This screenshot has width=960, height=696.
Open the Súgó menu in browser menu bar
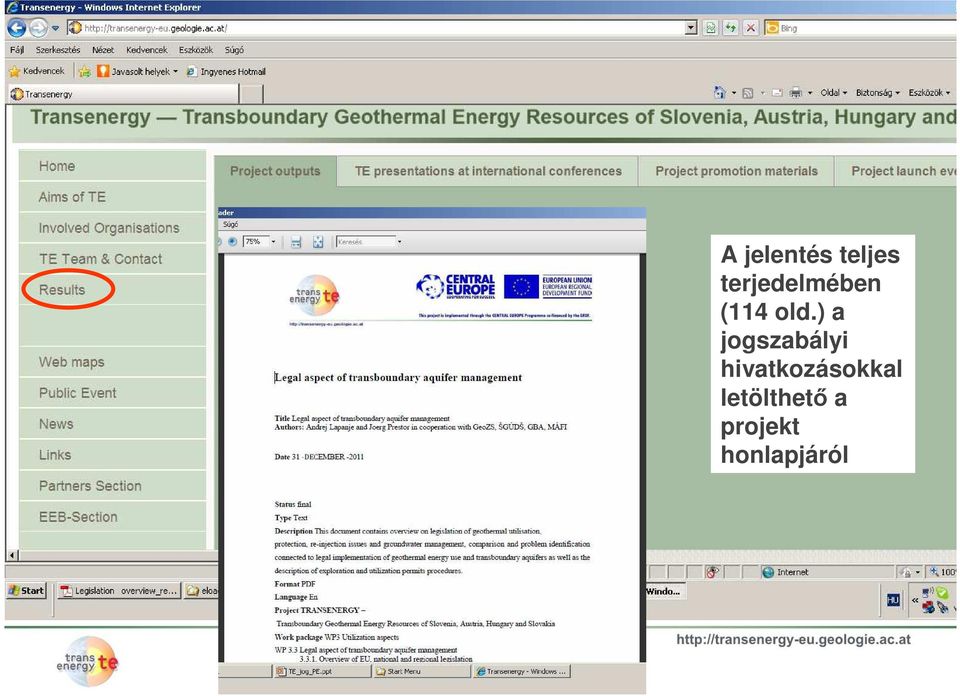(x=234, y=50)
